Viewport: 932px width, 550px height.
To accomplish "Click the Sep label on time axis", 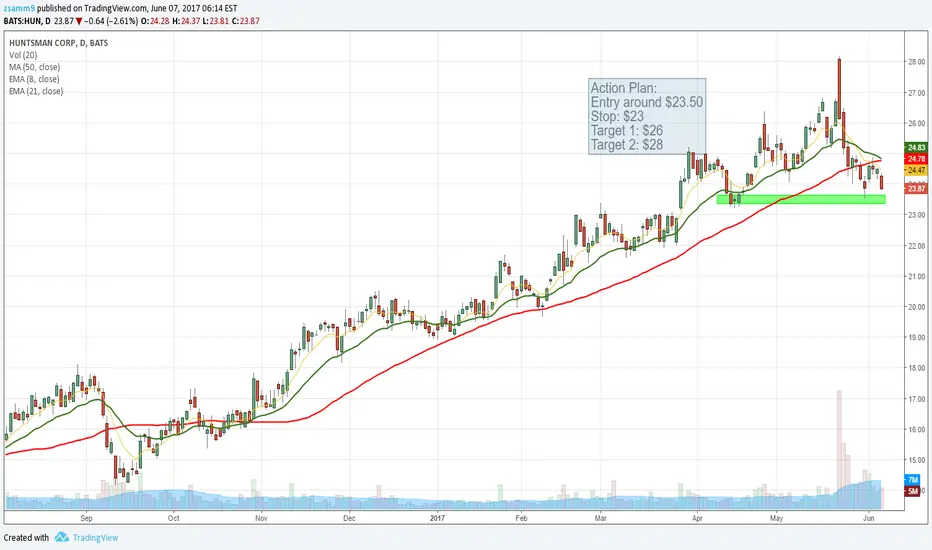I will [x=86, y=518].
